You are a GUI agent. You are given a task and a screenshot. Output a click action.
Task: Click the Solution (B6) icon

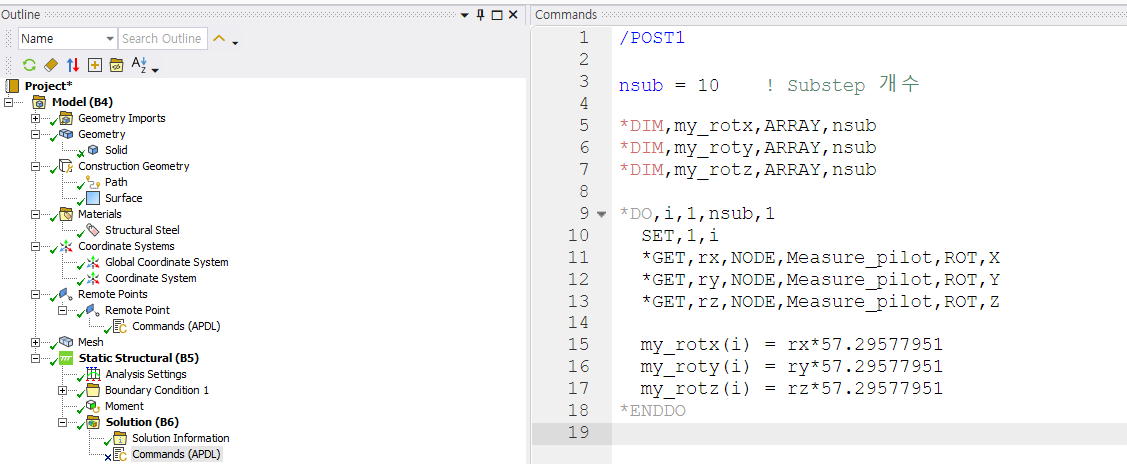coord(93,422)
